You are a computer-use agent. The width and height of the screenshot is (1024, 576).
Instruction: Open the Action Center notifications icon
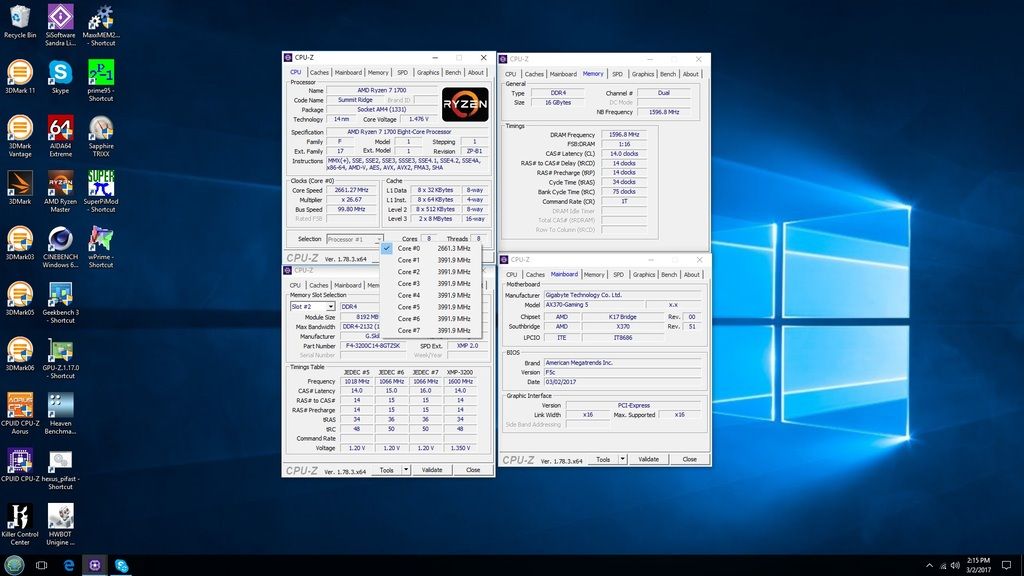tap(1006, 565)
